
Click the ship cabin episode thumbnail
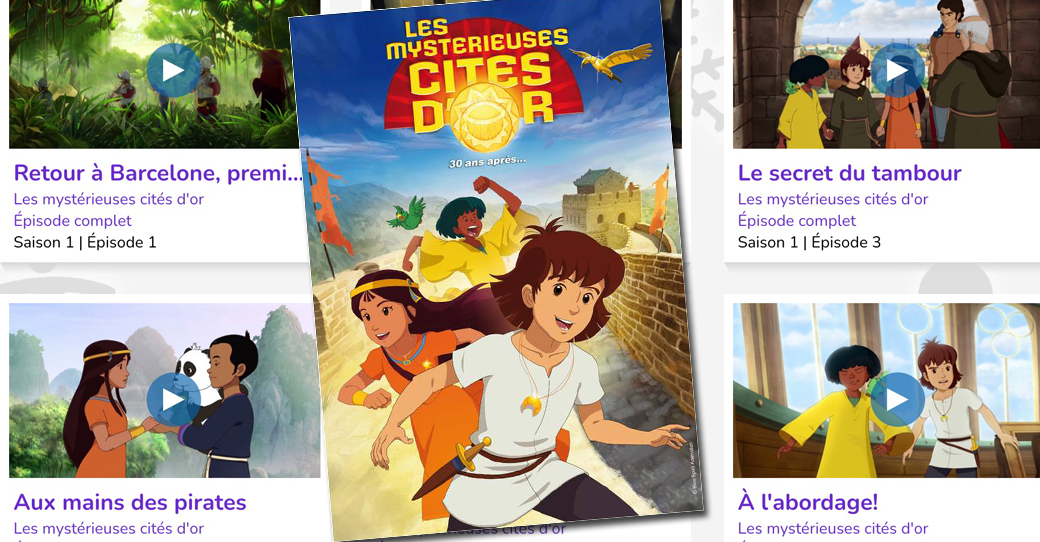pyautogui.click(x=886, y=390)
